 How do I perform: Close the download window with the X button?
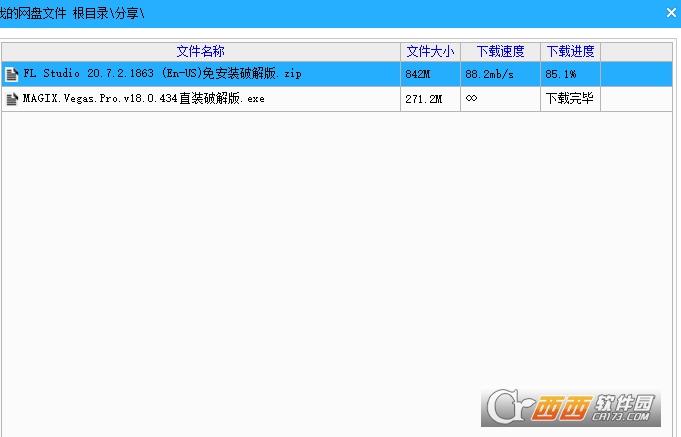671,13
